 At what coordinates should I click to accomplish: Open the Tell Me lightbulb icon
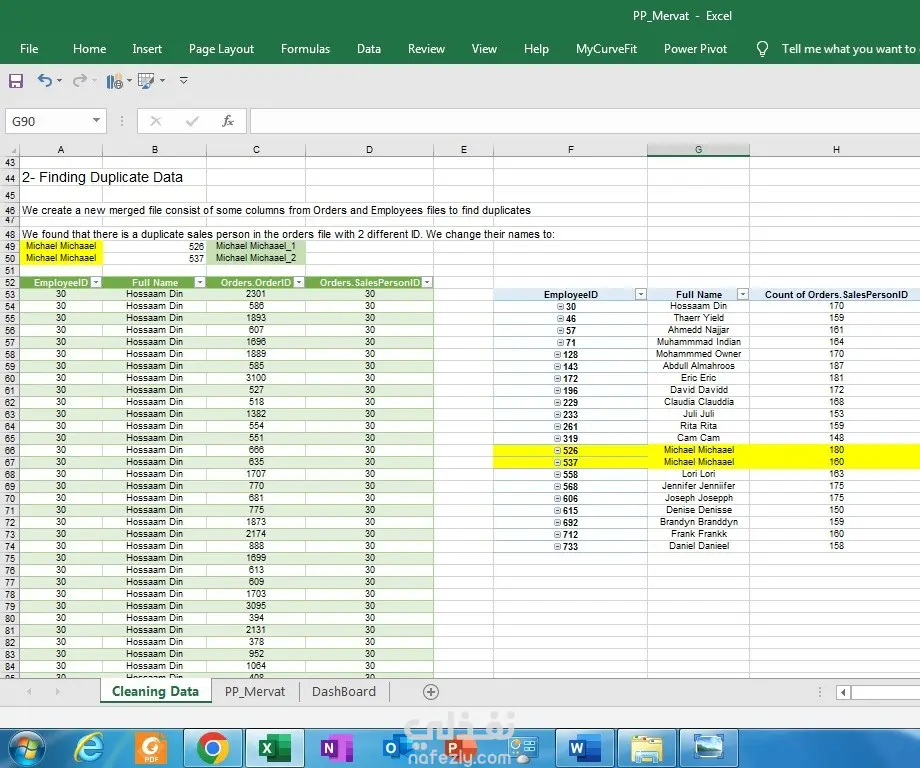[x=763, y=48]
